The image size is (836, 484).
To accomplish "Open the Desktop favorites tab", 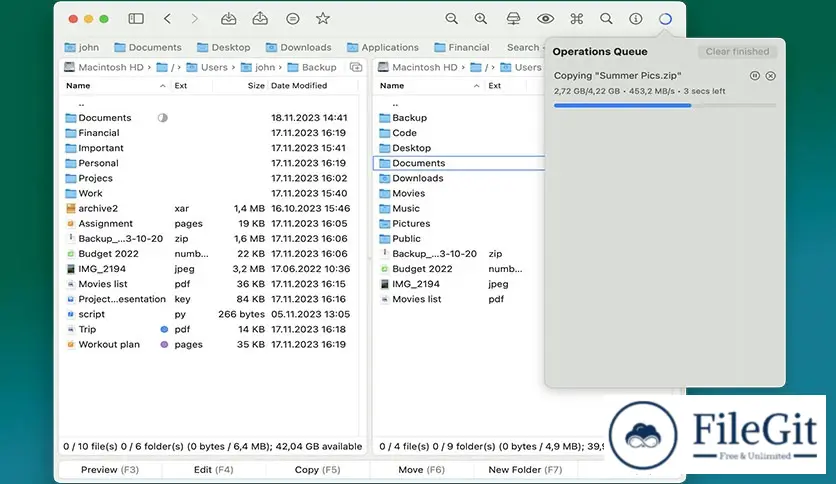I will [223, 47].
